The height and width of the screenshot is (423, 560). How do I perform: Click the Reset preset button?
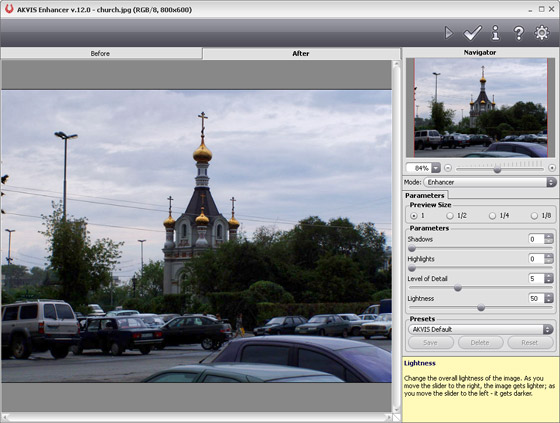(x=530, y=343)
